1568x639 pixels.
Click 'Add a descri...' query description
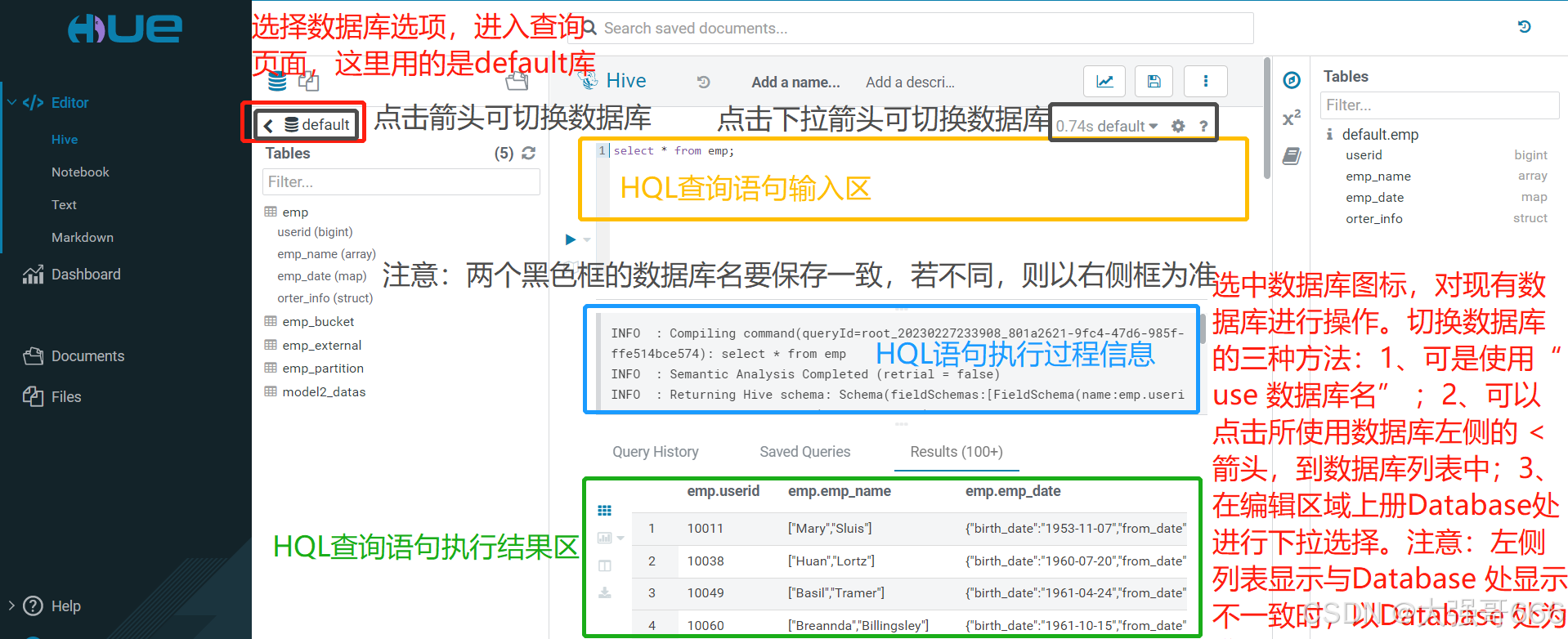point(910,82)
